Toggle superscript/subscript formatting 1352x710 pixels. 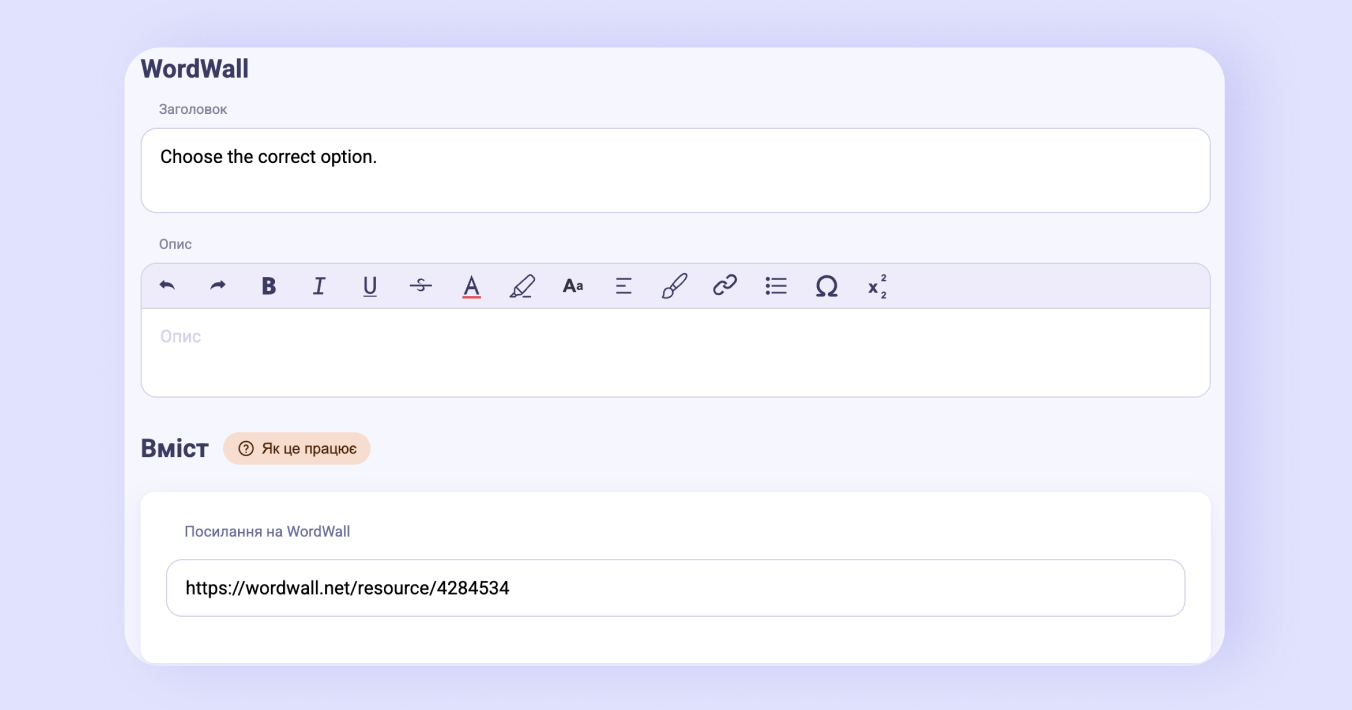[x=877, y=286]
